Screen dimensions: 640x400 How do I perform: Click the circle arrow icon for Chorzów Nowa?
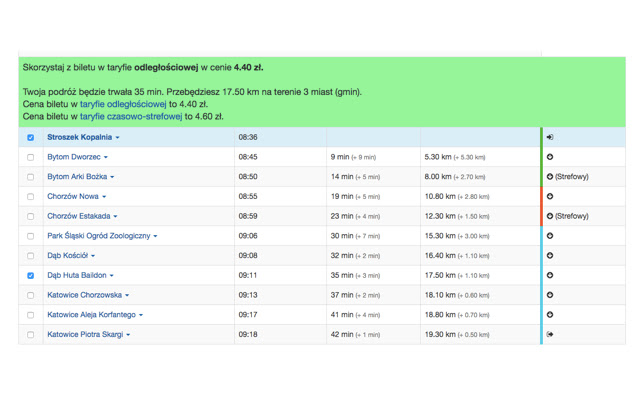(x=550, y=196)
